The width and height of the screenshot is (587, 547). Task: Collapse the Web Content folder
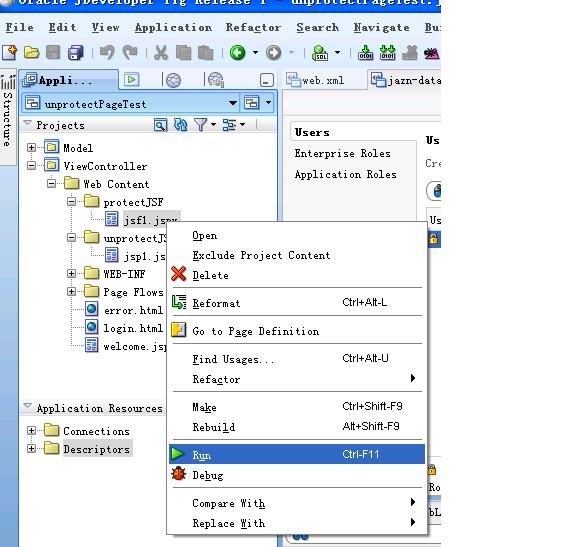click(52, 183)
